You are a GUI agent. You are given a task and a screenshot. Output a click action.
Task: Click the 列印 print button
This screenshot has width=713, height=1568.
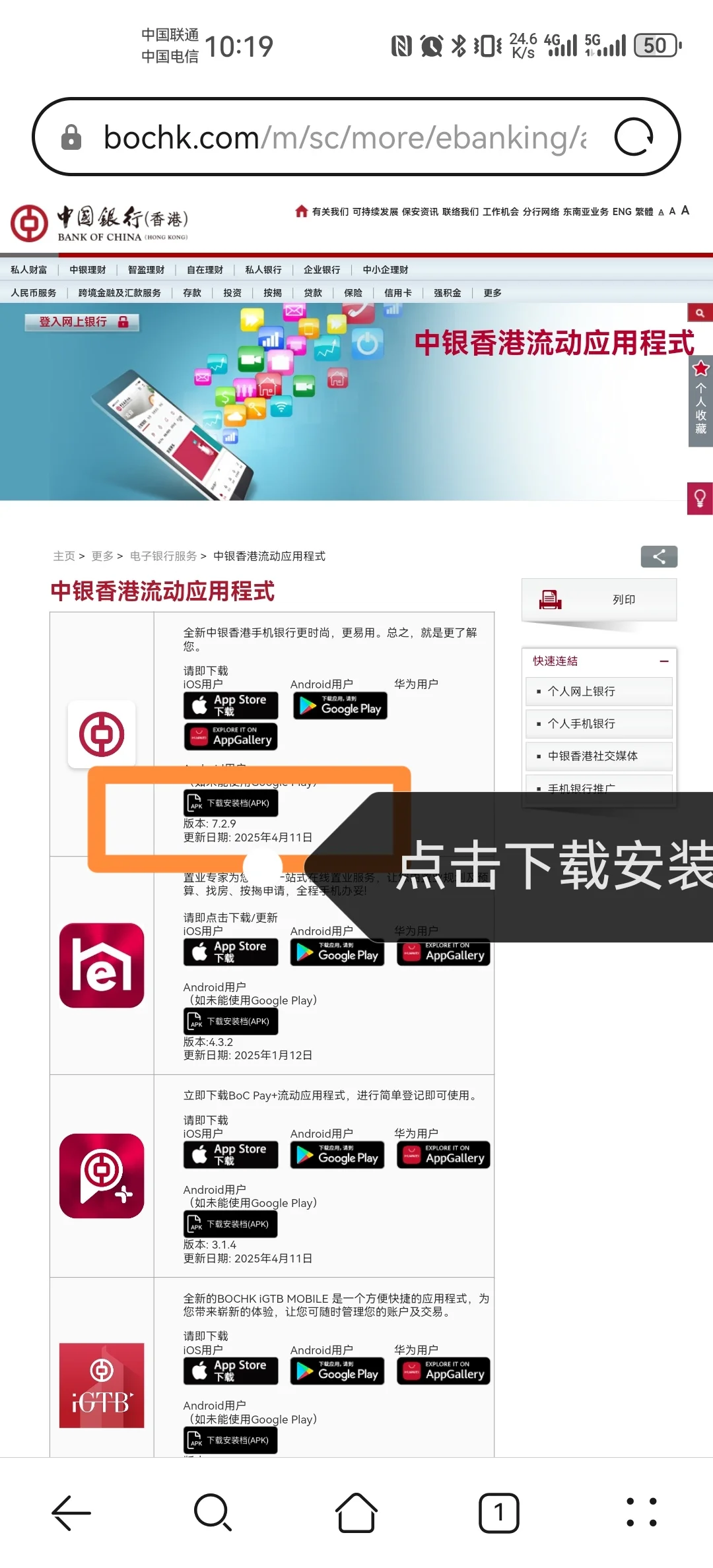(x=599, y=599)
